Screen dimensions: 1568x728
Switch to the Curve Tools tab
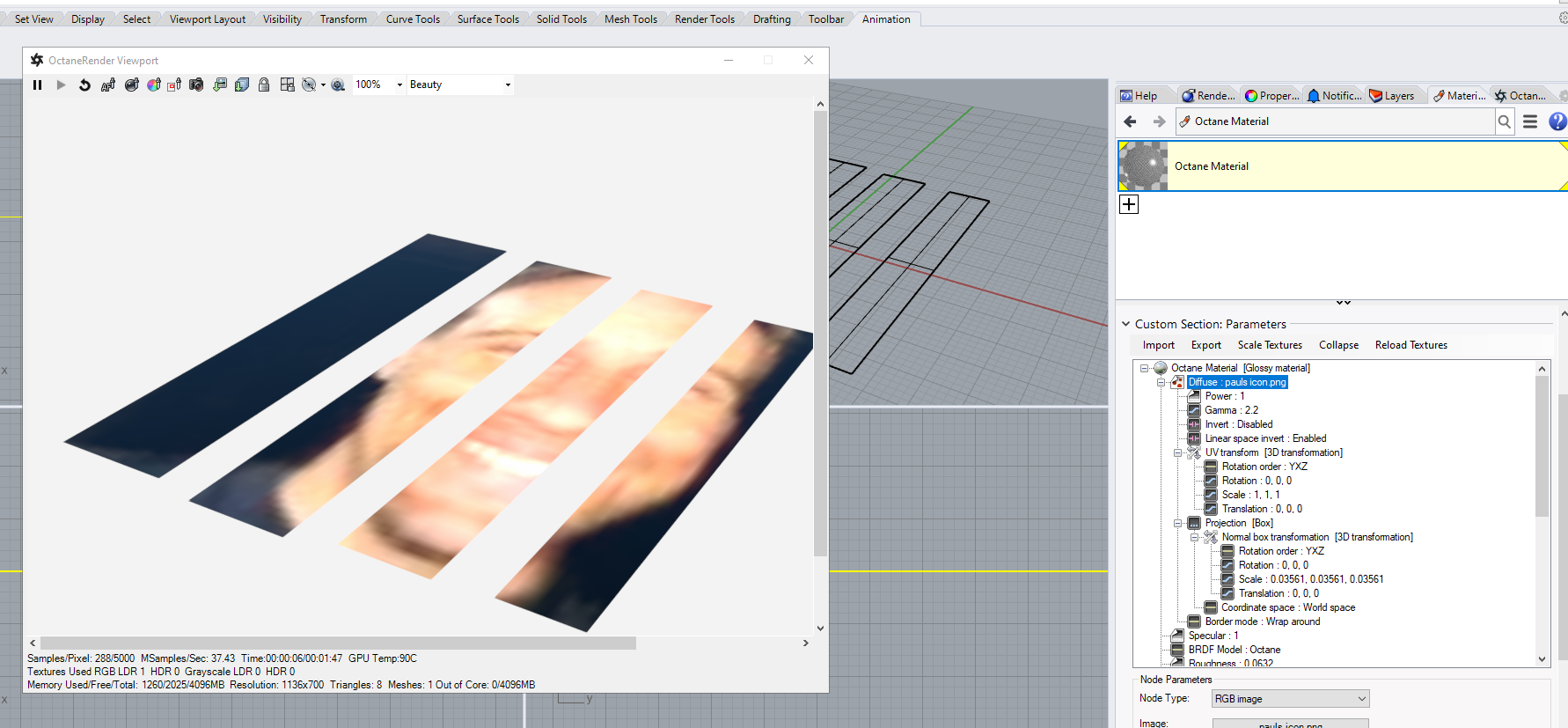(413, 19)
